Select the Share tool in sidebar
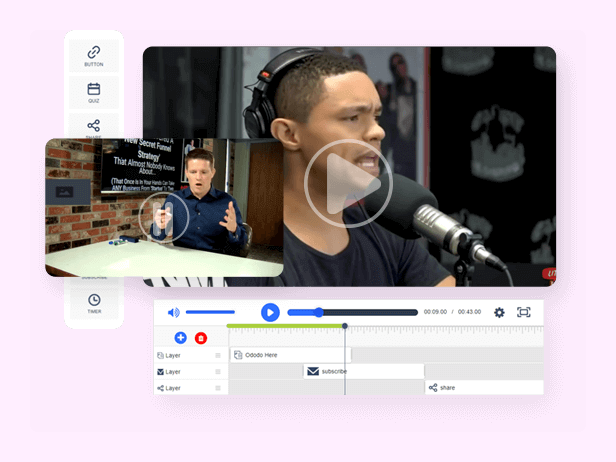This screenshot has width=616, height=462. [x=94, y=126]
